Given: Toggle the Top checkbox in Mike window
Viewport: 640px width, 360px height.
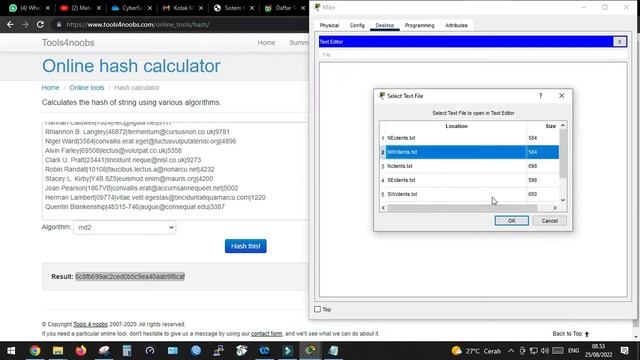Looking at the screenshot, I should pos(318,309).
